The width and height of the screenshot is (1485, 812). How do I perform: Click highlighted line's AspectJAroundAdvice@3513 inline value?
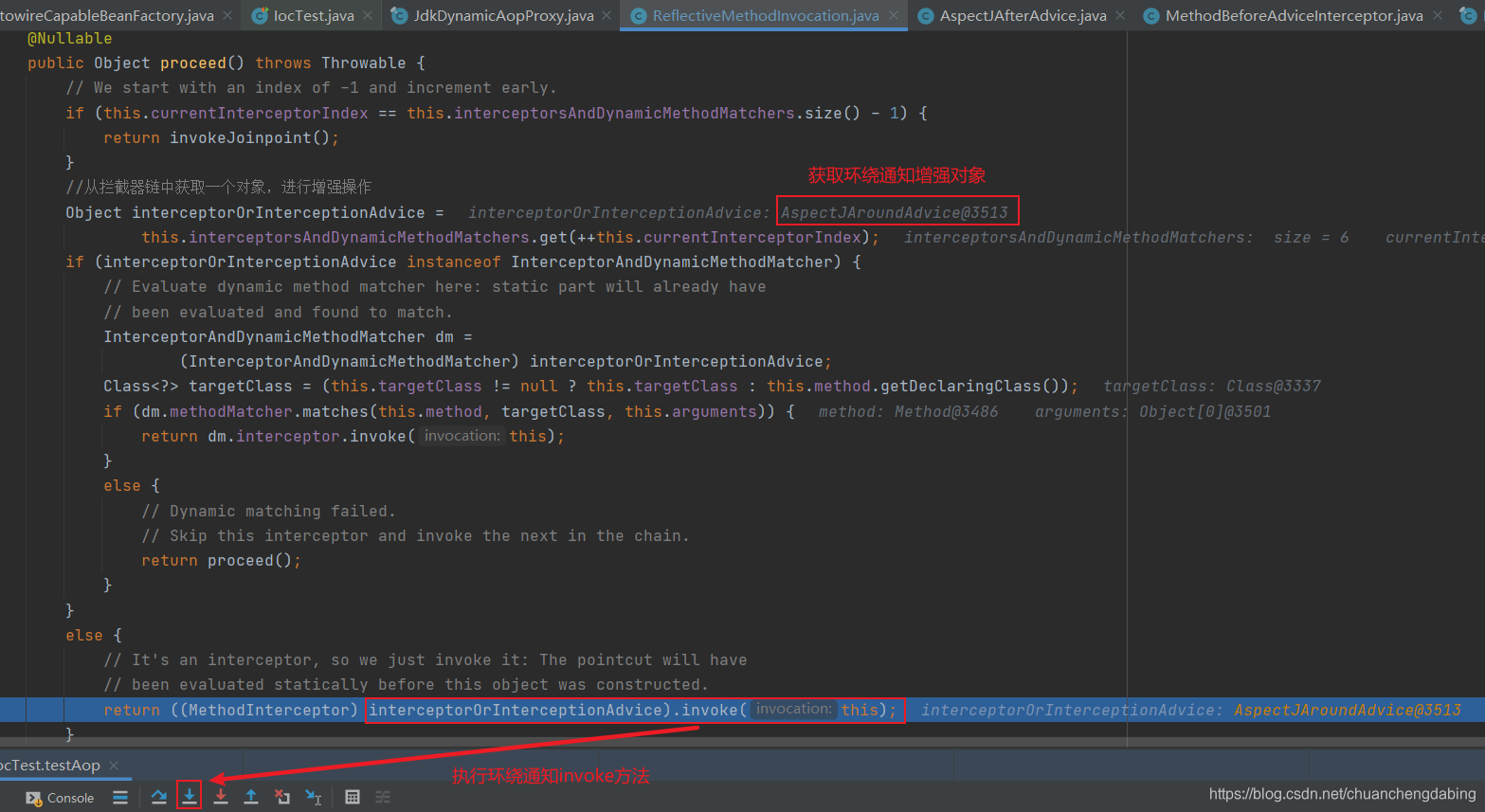1348,710
